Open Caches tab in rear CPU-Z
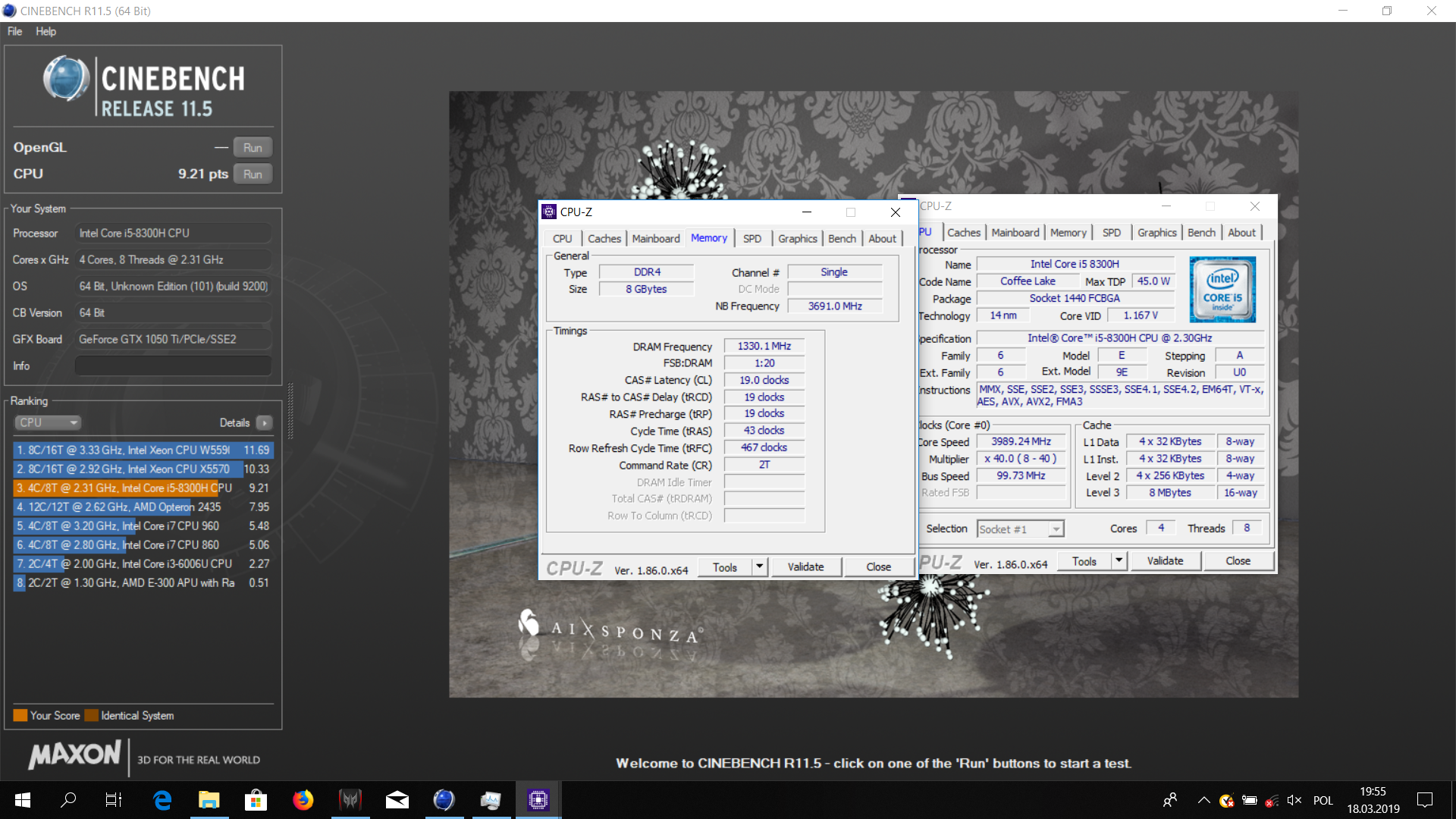Screen dimensions: 1456x819 coord(964,232)
